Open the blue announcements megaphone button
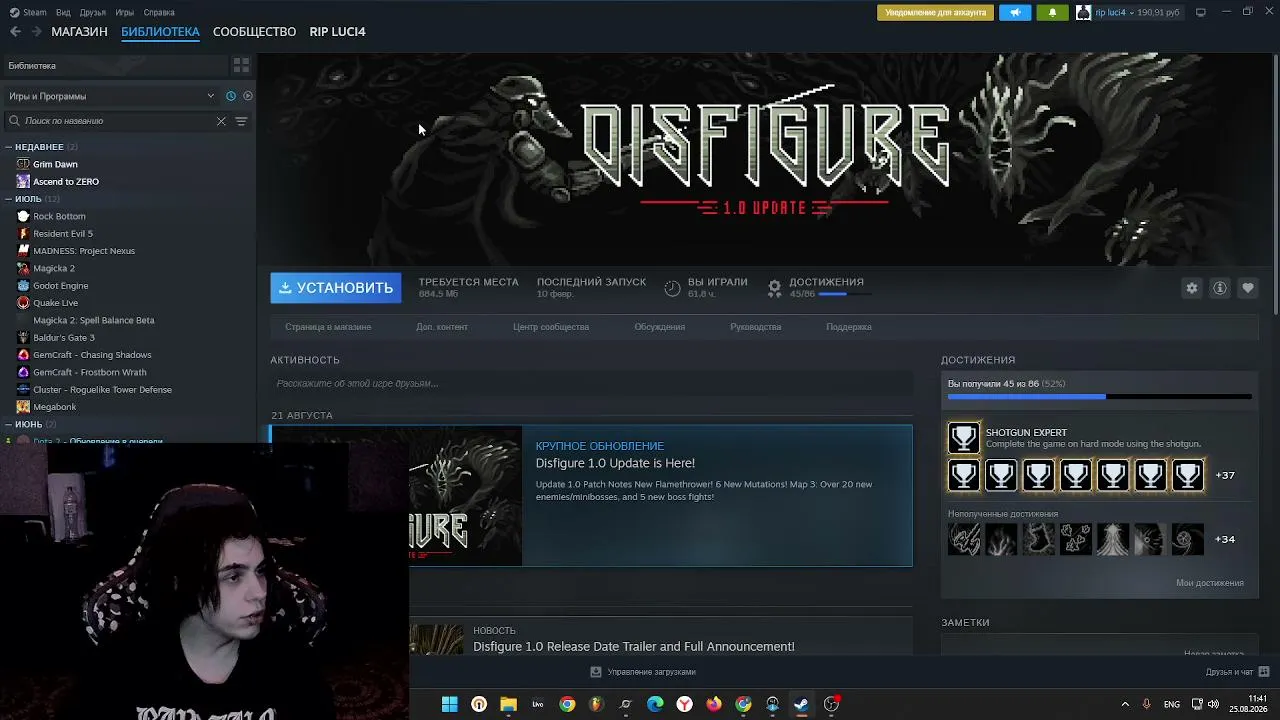Screen dimensions: 1280x720 tap(1015, 13)
